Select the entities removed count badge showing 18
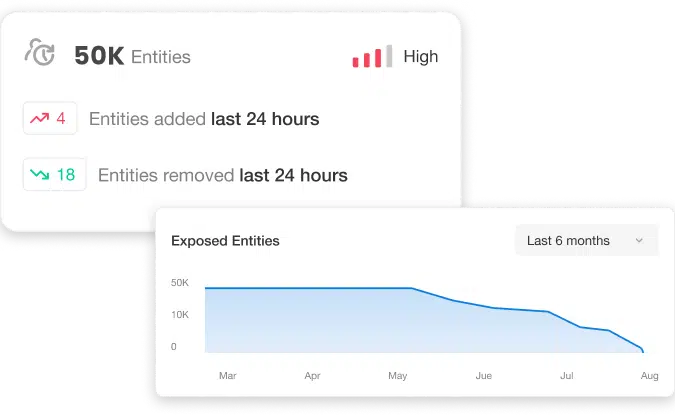 pos(54,175)
